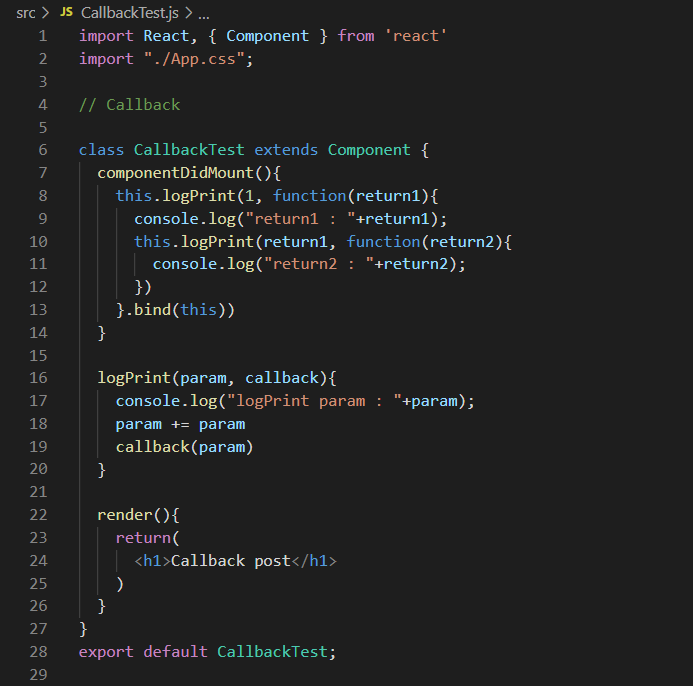Click the JS file icon in breadcrumb
The image size is (693, 686).
pyautogui.click(x=66, y=12)
